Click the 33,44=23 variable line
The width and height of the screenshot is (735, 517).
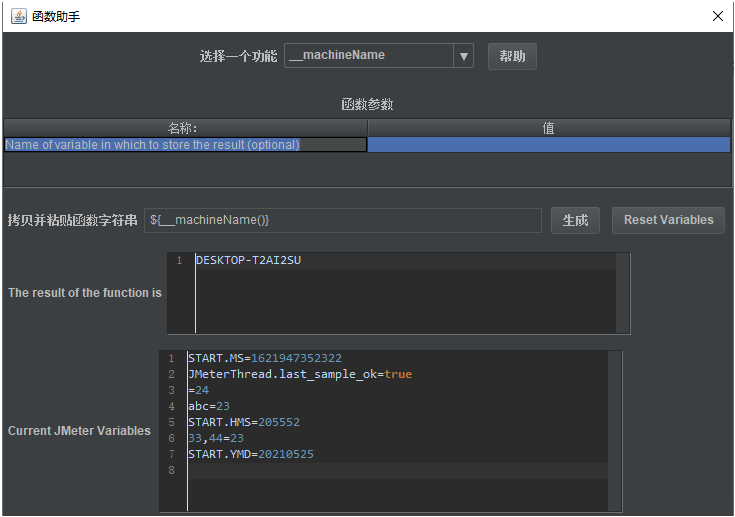pyautogui.click(x=216, y=438)
